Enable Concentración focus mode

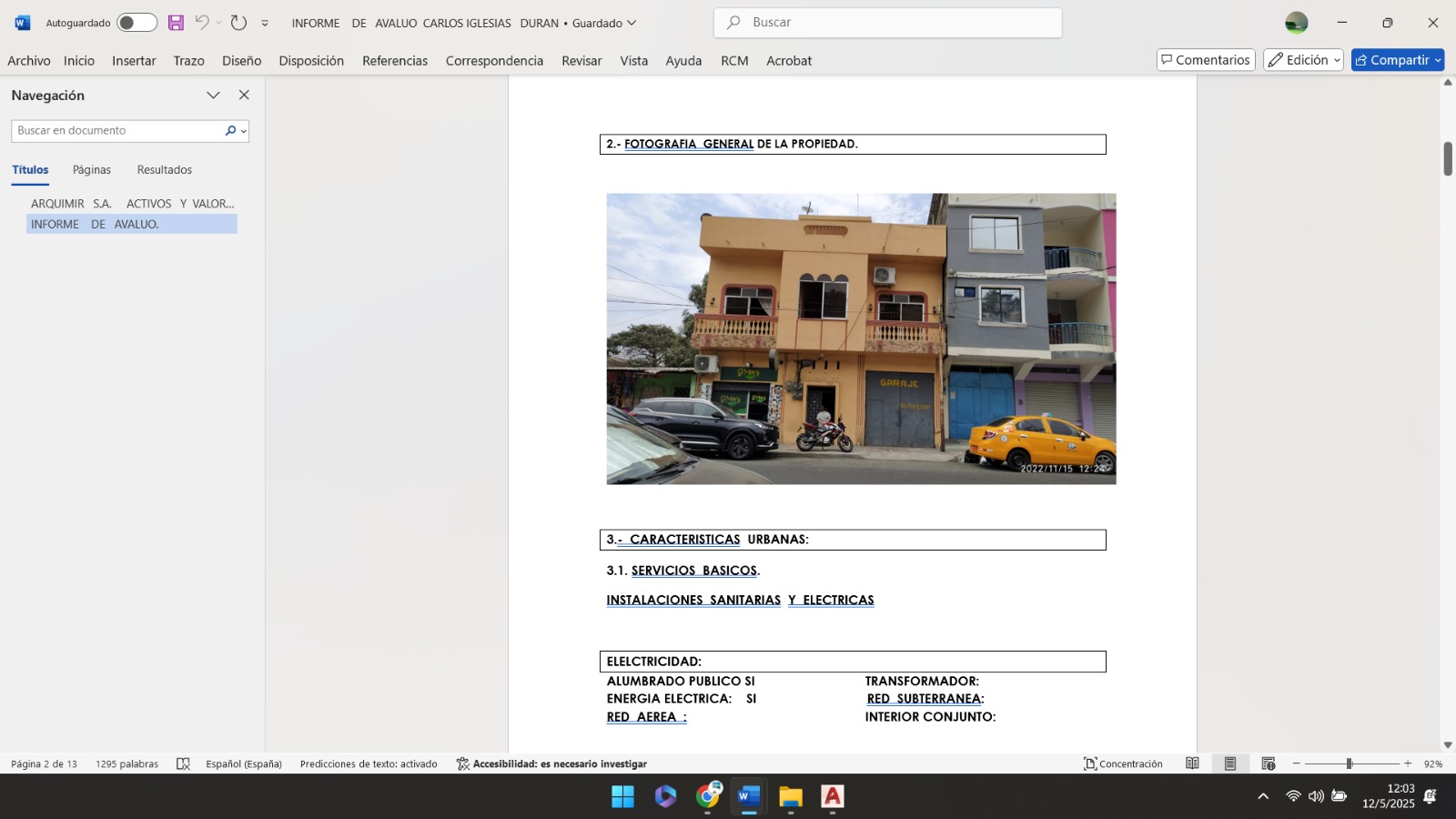coord(1123,763)
